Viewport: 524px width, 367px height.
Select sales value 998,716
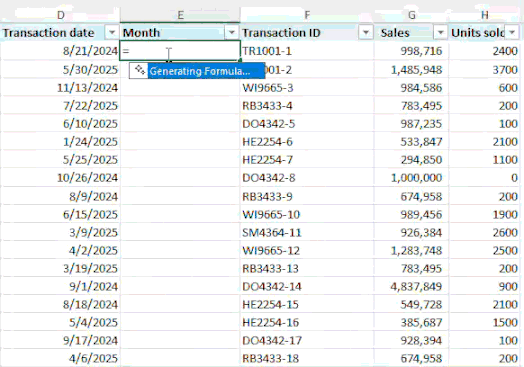click(411, 51)
